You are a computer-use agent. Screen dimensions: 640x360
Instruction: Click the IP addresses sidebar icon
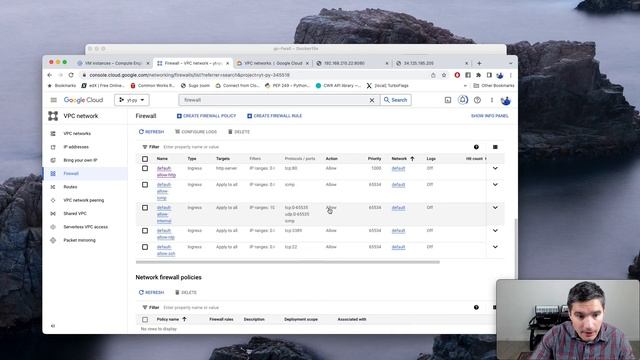53,147
